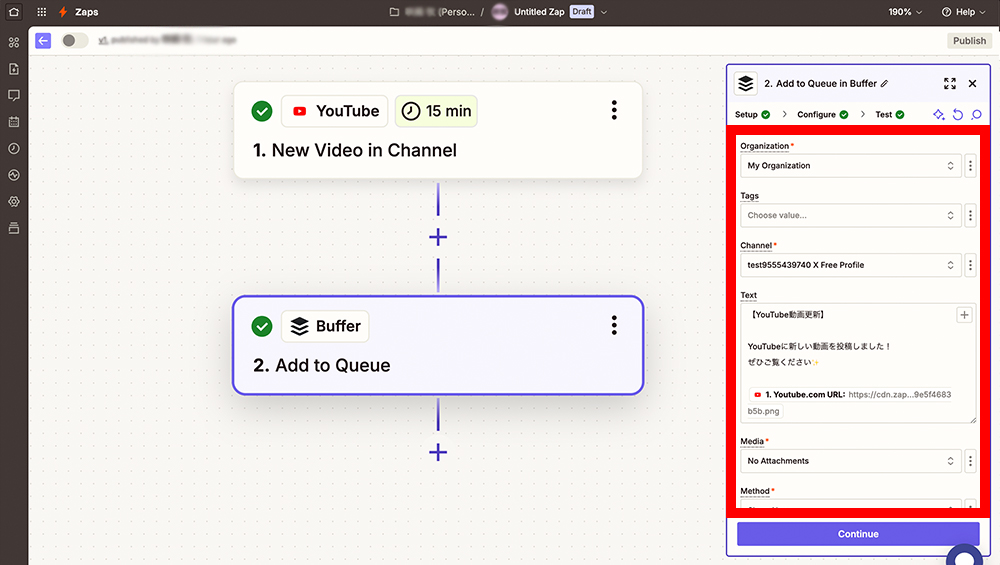This screenshot has width=1000, height=565.
Task: Click the Untitled Zap title
Action: point(539,11)
